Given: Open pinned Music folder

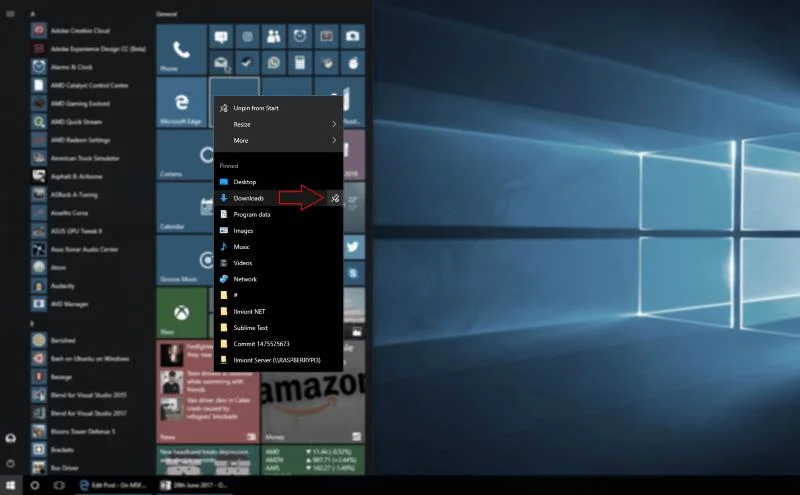Looking at the screenshot, I should click(x=278, y=246).
